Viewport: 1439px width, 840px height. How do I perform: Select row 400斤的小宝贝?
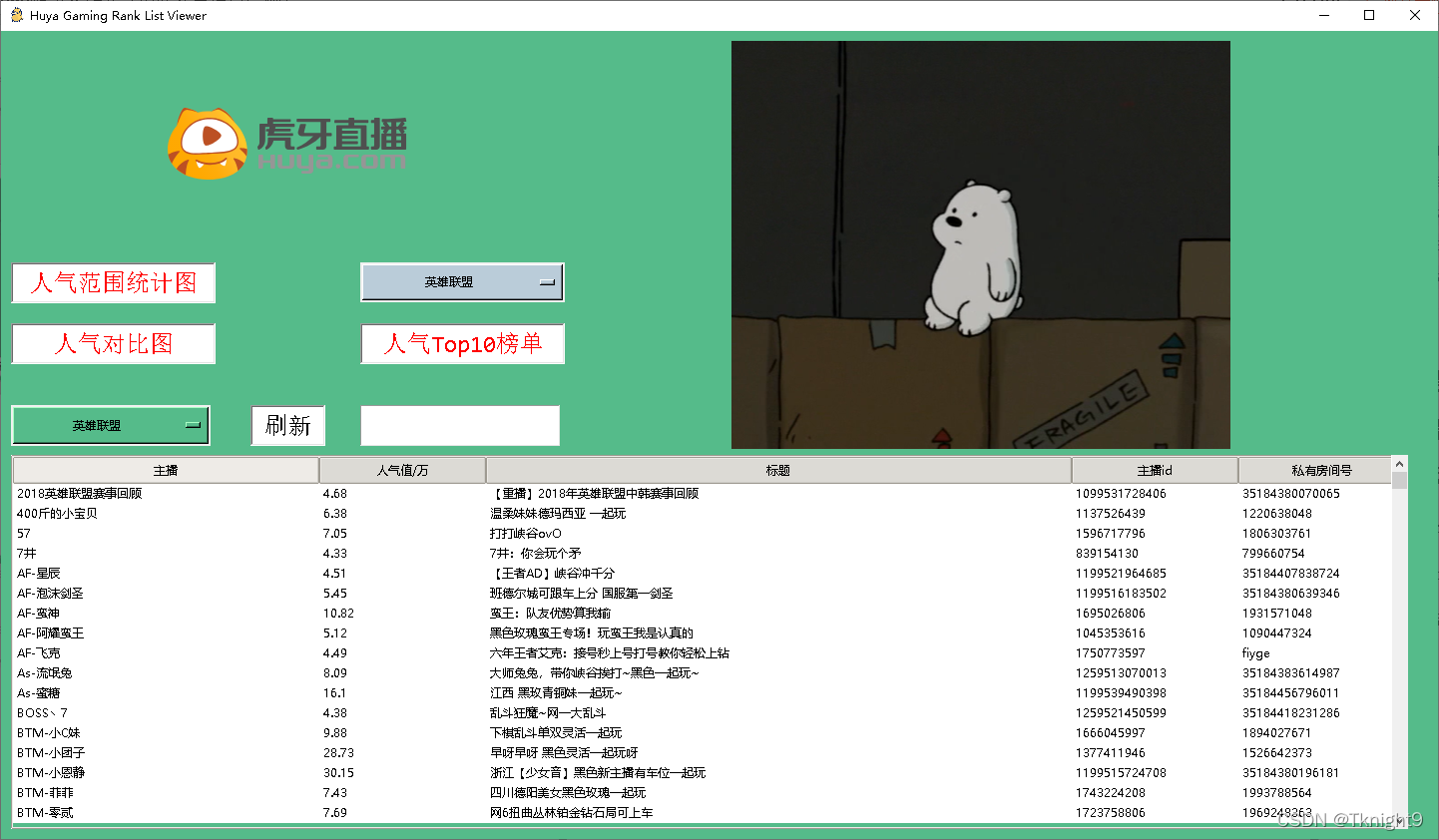702,513
